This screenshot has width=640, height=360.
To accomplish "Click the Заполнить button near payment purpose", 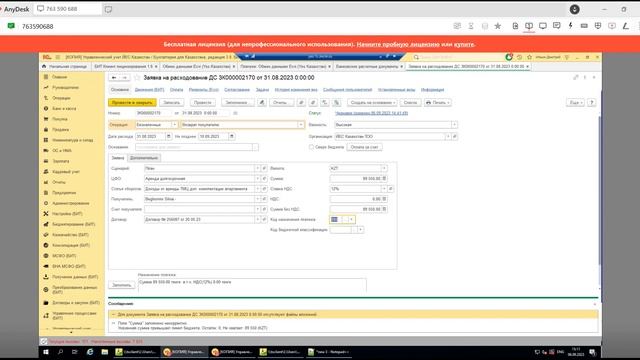I will pyautogui.click(x=122, y=285).
